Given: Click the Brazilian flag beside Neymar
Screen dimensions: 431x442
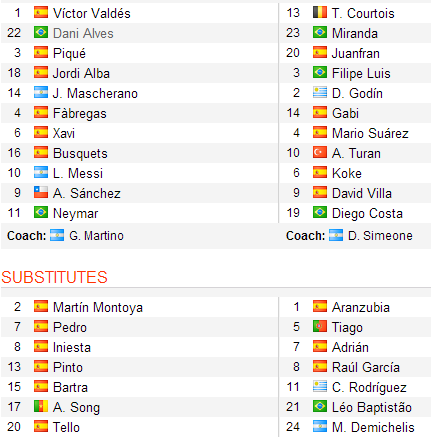Looking at the screenshot, I should [41, 212].
